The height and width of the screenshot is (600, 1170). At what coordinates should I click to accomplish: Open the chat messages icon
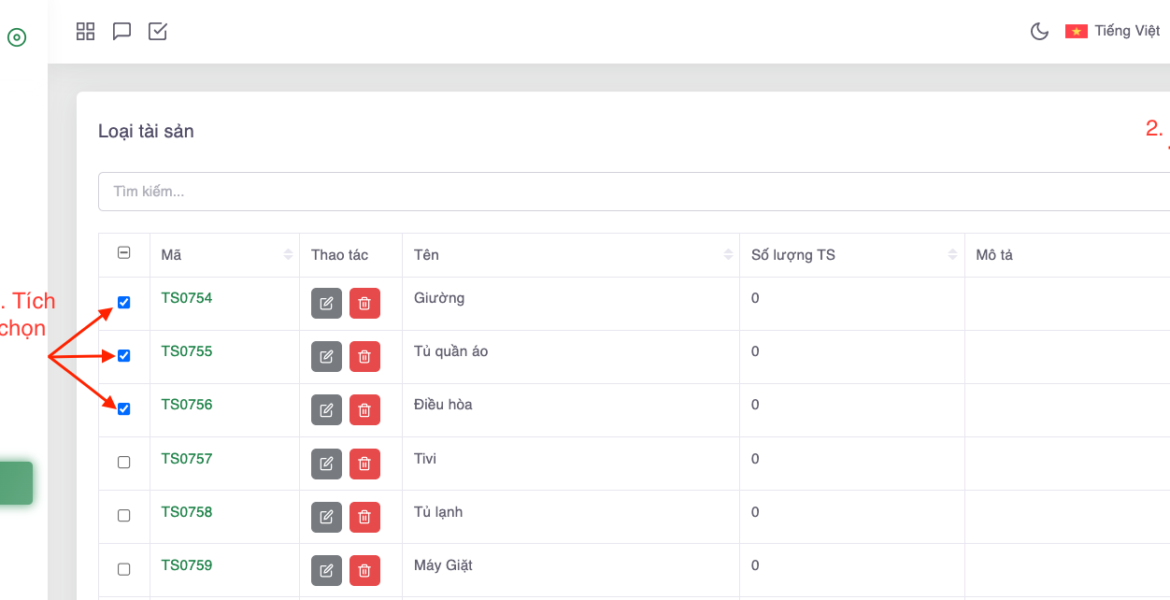122,31
